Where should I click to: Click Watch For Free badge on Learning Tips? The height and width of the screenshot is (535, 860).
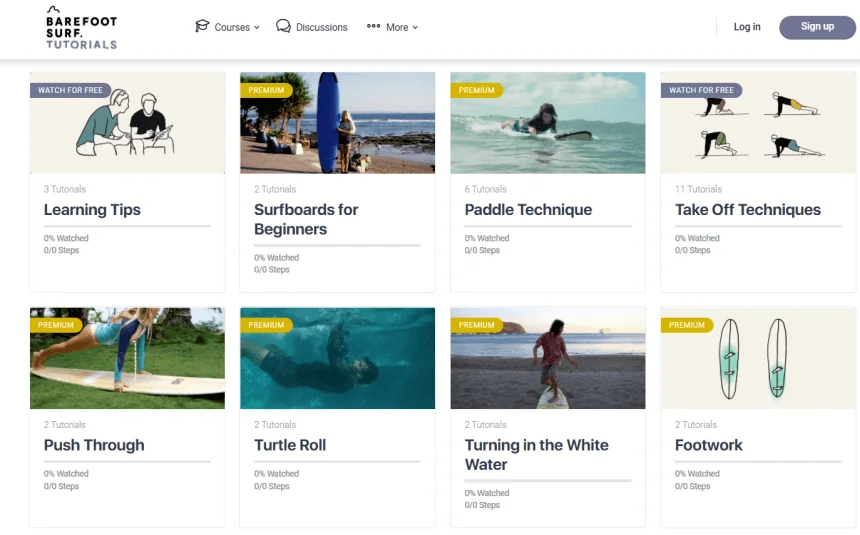70,90
